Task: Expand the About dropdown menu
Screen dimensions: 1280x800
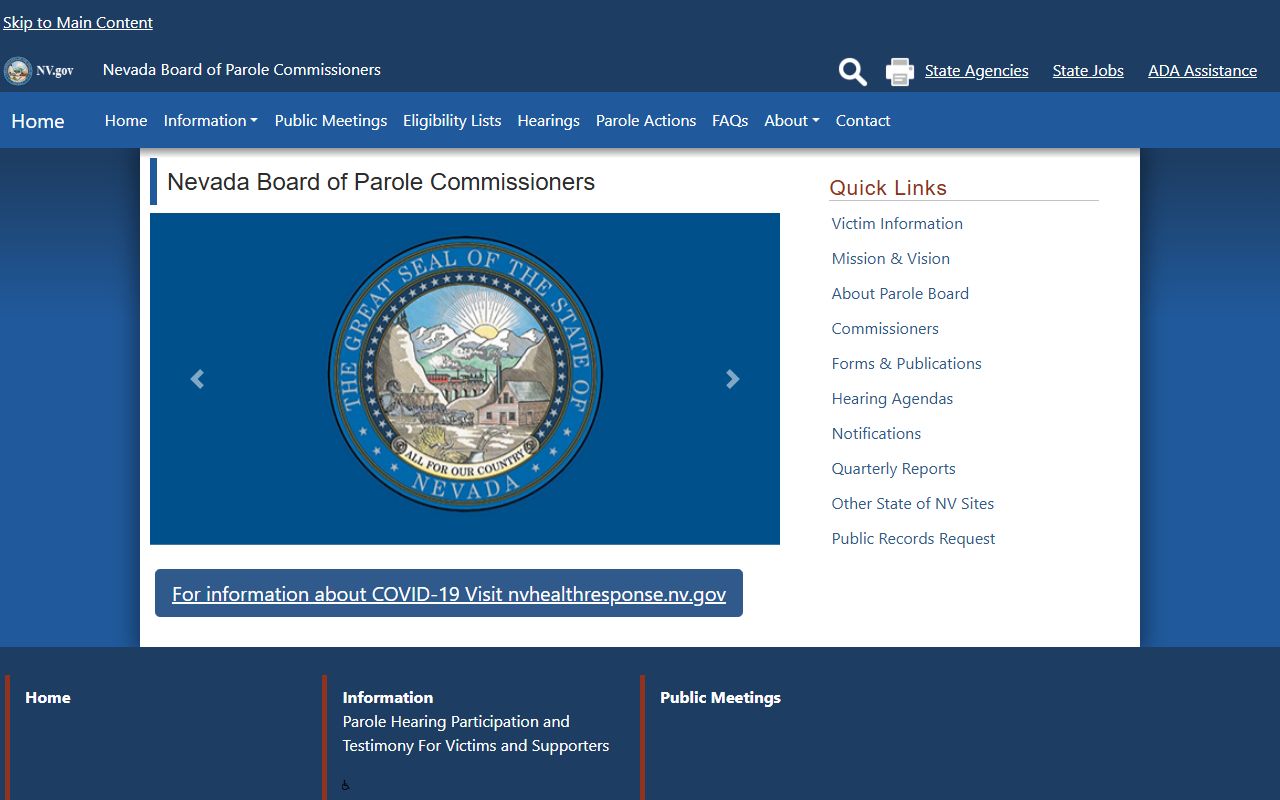Action: coord(792,120)
